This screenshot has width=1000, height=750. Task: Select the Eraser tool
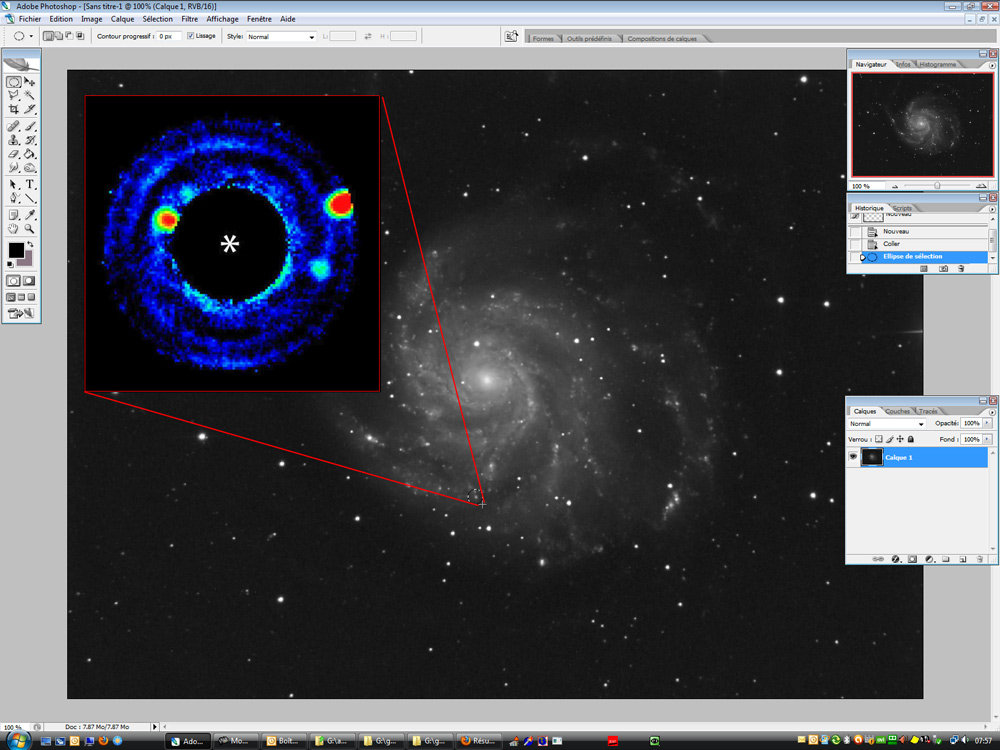(13, 153)
